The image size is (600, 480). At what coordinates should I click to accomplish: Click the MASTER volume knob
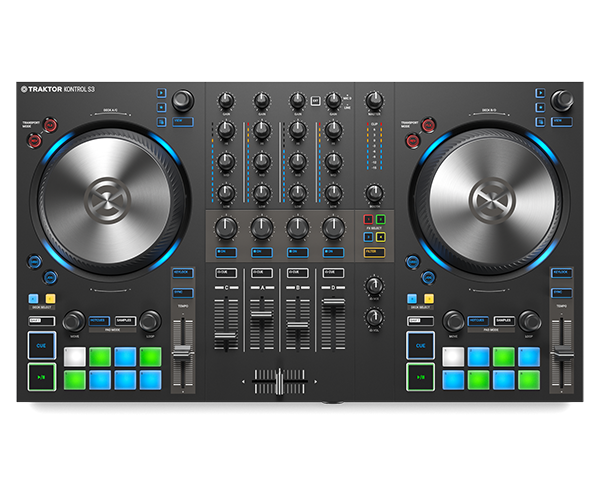tap(374, 101)
